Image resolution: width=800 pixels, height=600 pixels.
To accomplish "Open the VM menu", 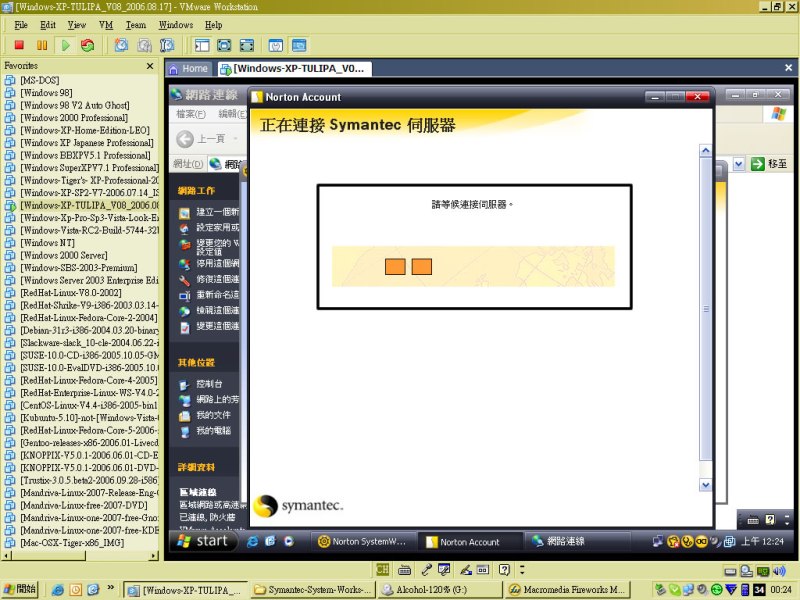I will pyautogui.click(x=106, y=25).
